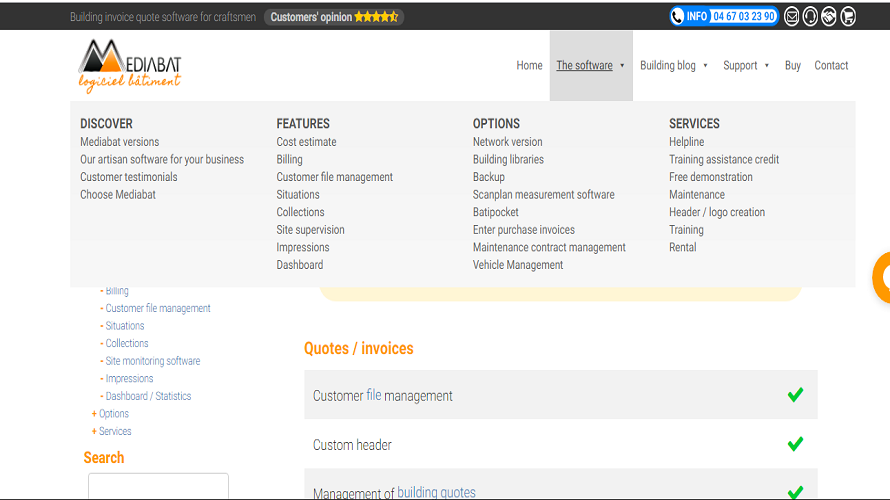Expand the Building blog dropdown arrow
Image resolution: width=890 pixels, height=500 pixels.
[x=706, y=66]
